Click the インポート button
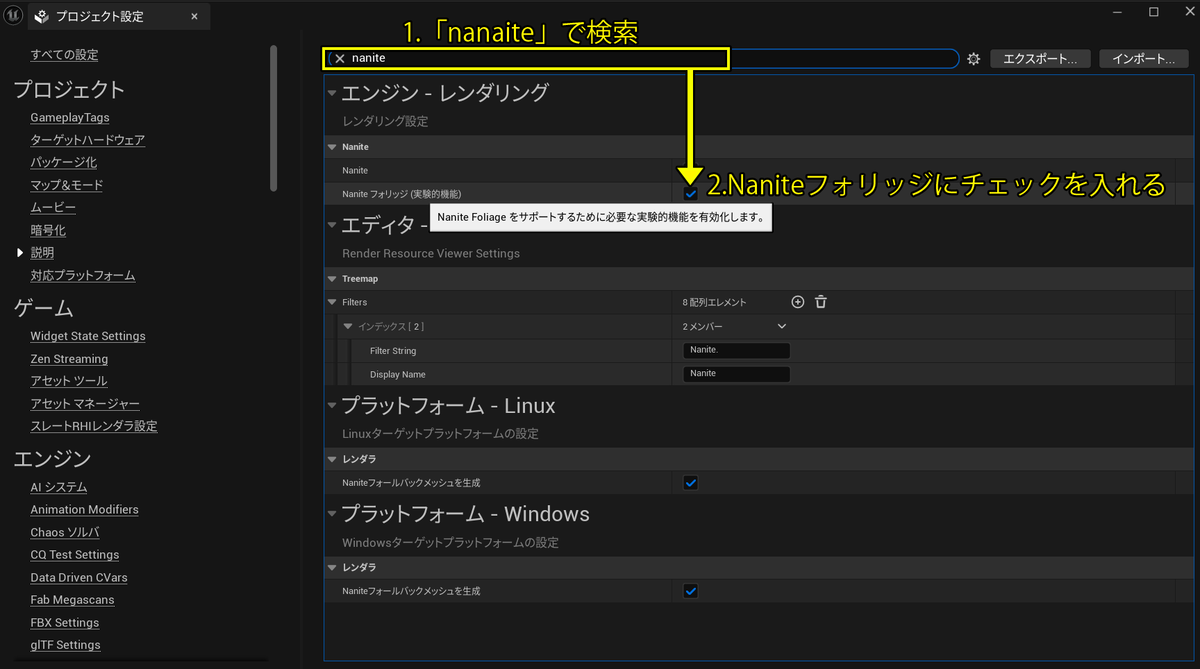1200x669 pixels. pyautogui.click(x=1143, y=59)
